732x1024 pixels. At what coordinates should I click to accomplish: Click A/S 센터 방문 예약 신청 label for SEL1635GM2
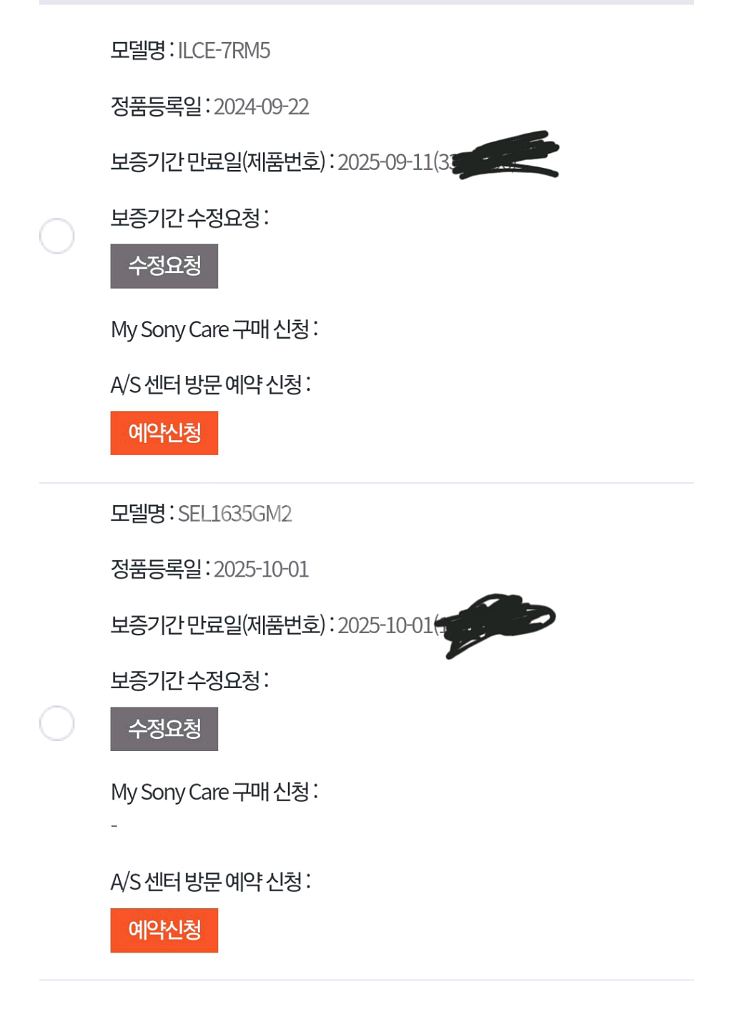tap(210, 882)
